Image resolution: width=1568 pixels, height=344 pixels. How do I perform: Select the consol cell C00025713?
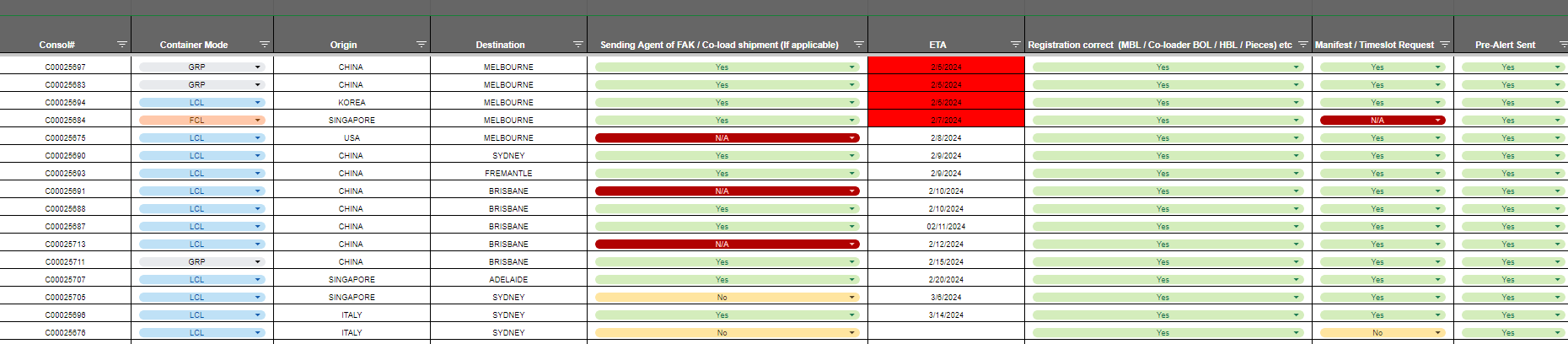point(66,244)
